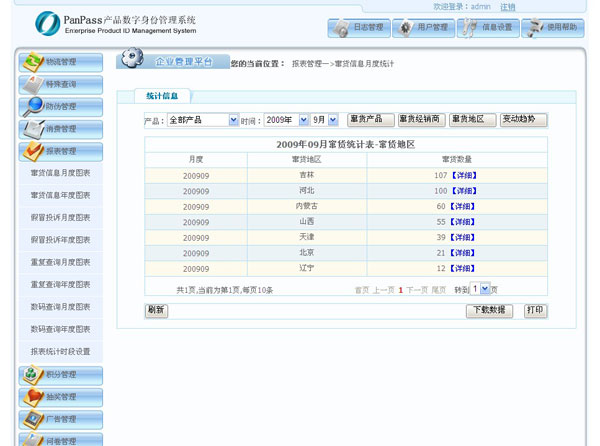
Task: Collapse the 报表管理 report management section
Action: point(60,151)
